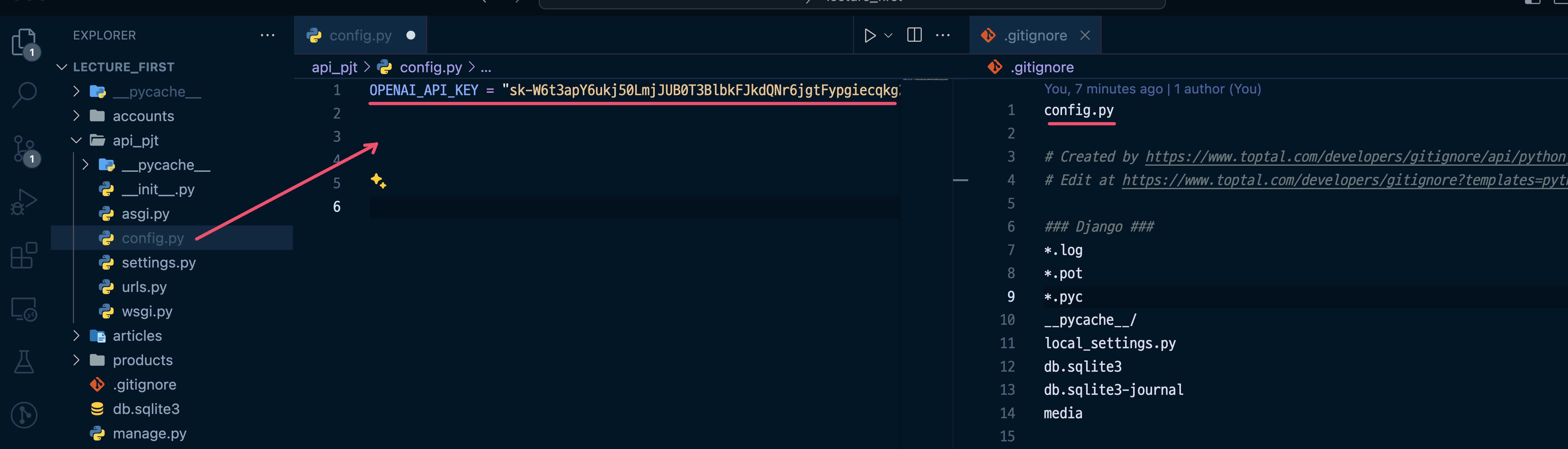Close the .gitignore tab
The image size is (1568, 449).
(1085, 35)
